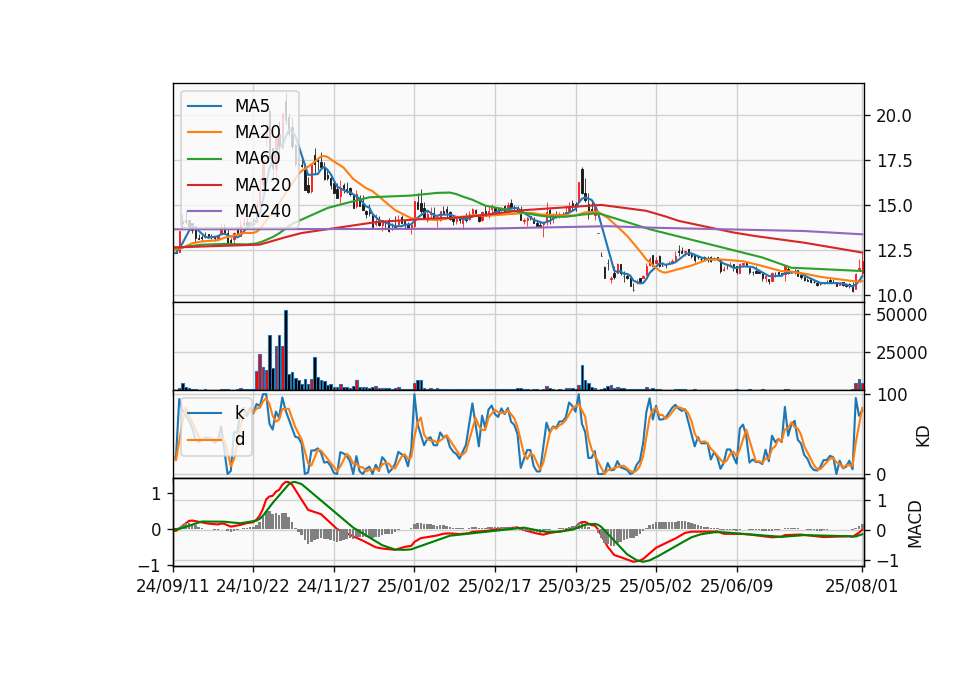
Task: Click the 10.0 price axis label
Action: click(x=894, y=296)
